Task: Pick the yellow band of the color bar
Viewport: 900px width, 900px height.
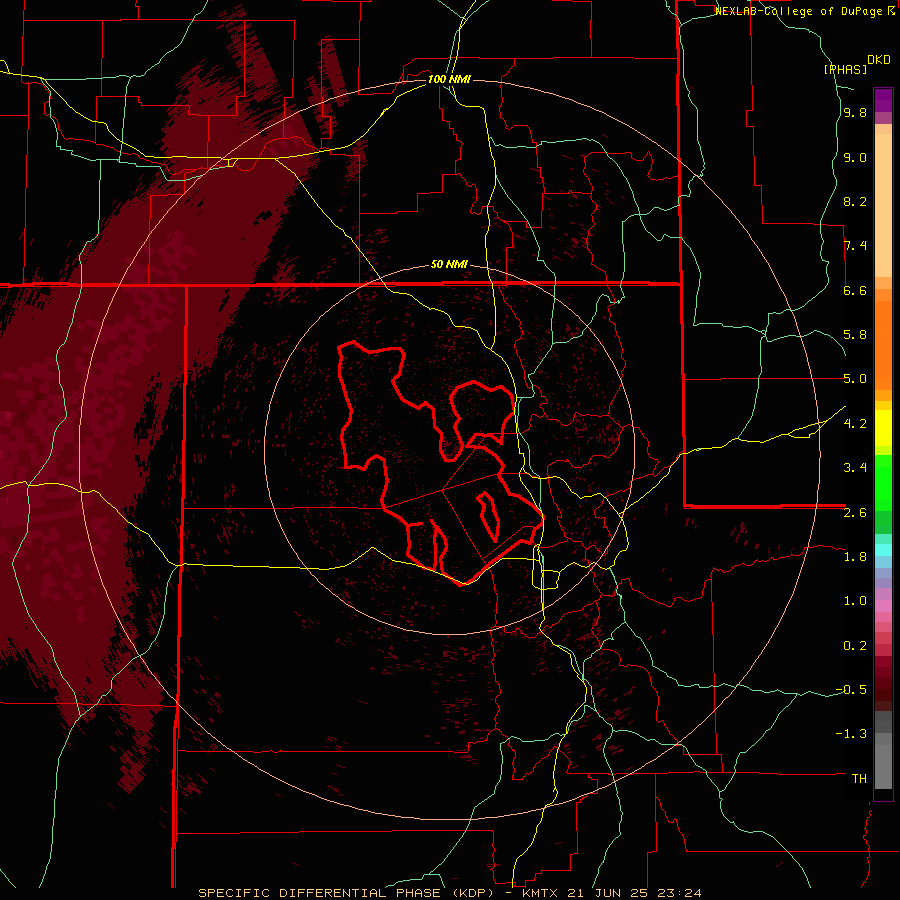Action: pyautogui.click(x=883, y=428)
